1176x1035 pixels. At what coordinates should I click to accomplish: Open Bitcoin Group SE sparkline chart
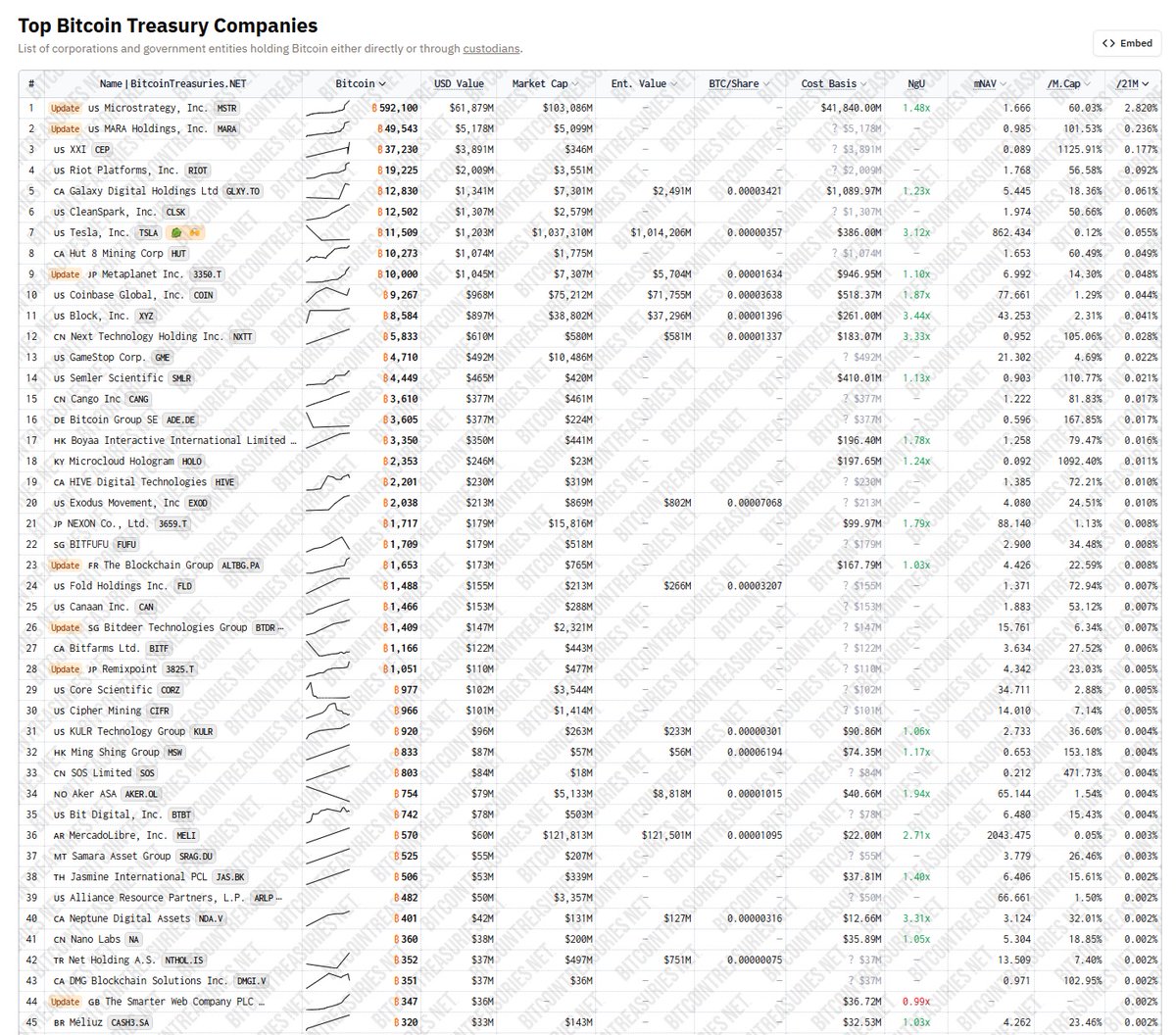tap(327, 419)
